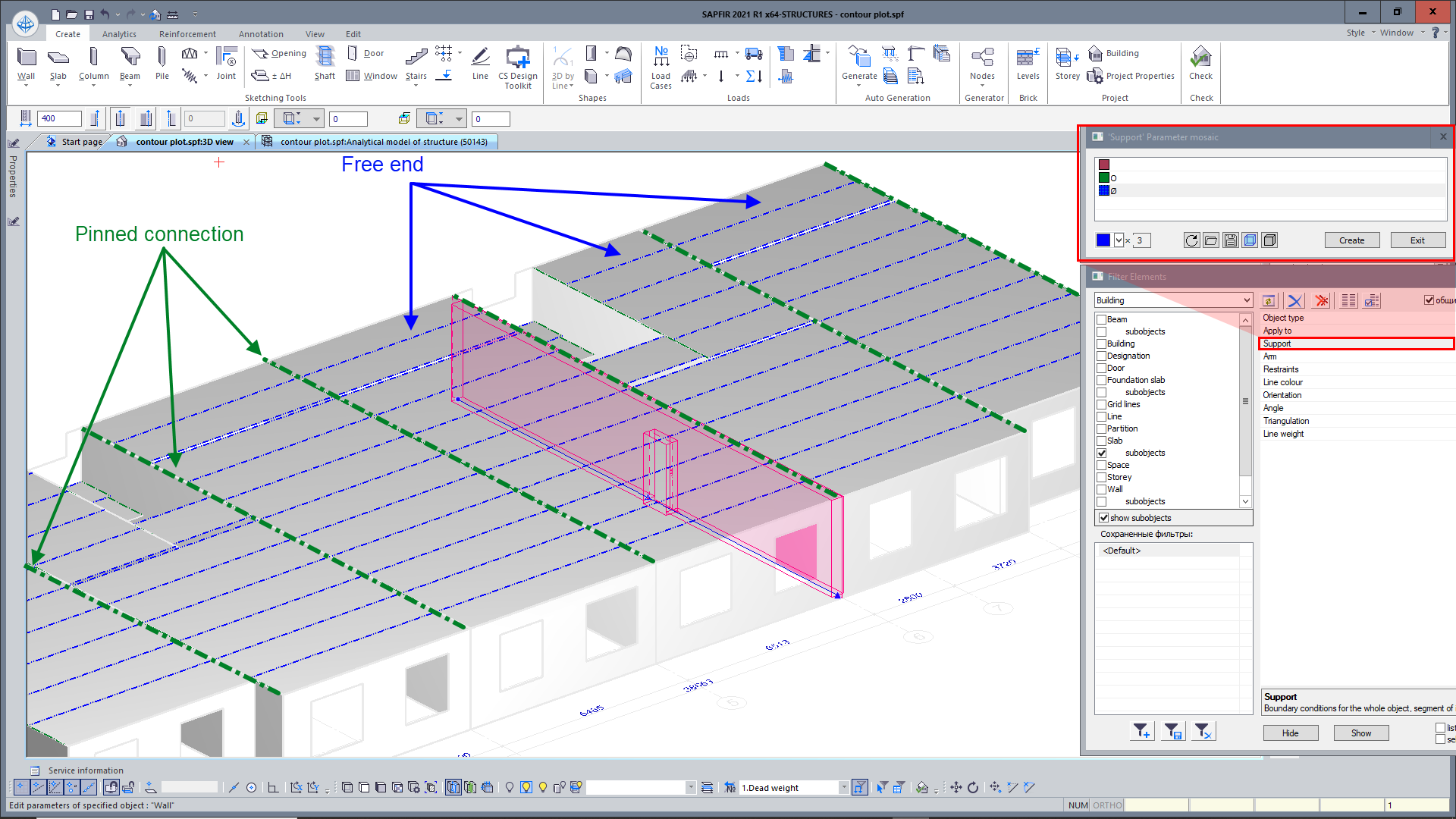Click the blue color swatch in mosaic

point(1103,240)
